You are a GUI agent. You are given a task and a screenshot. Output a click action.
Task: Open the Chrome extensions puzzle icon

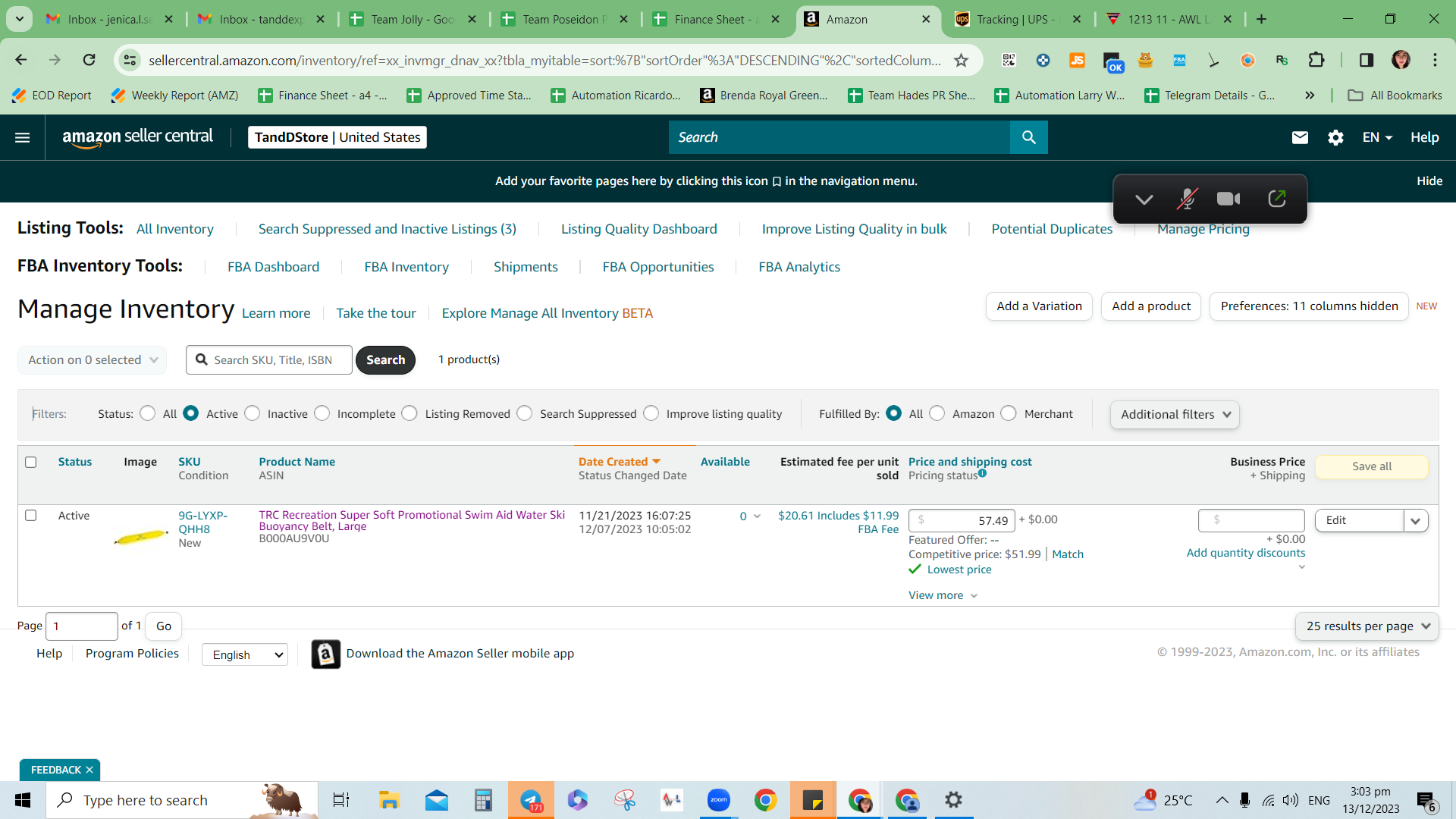point(1316,60)
